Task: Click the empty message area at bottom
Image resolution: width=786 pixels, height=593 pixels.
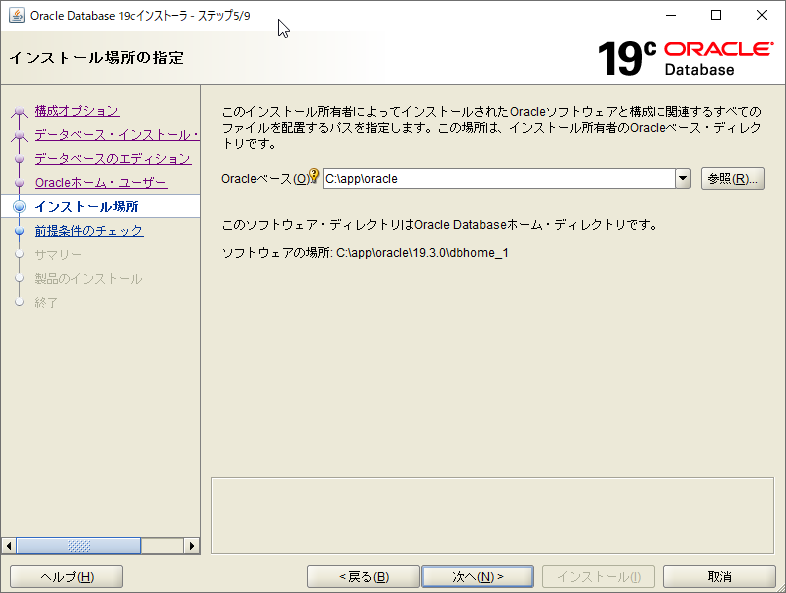Action: 492,516
